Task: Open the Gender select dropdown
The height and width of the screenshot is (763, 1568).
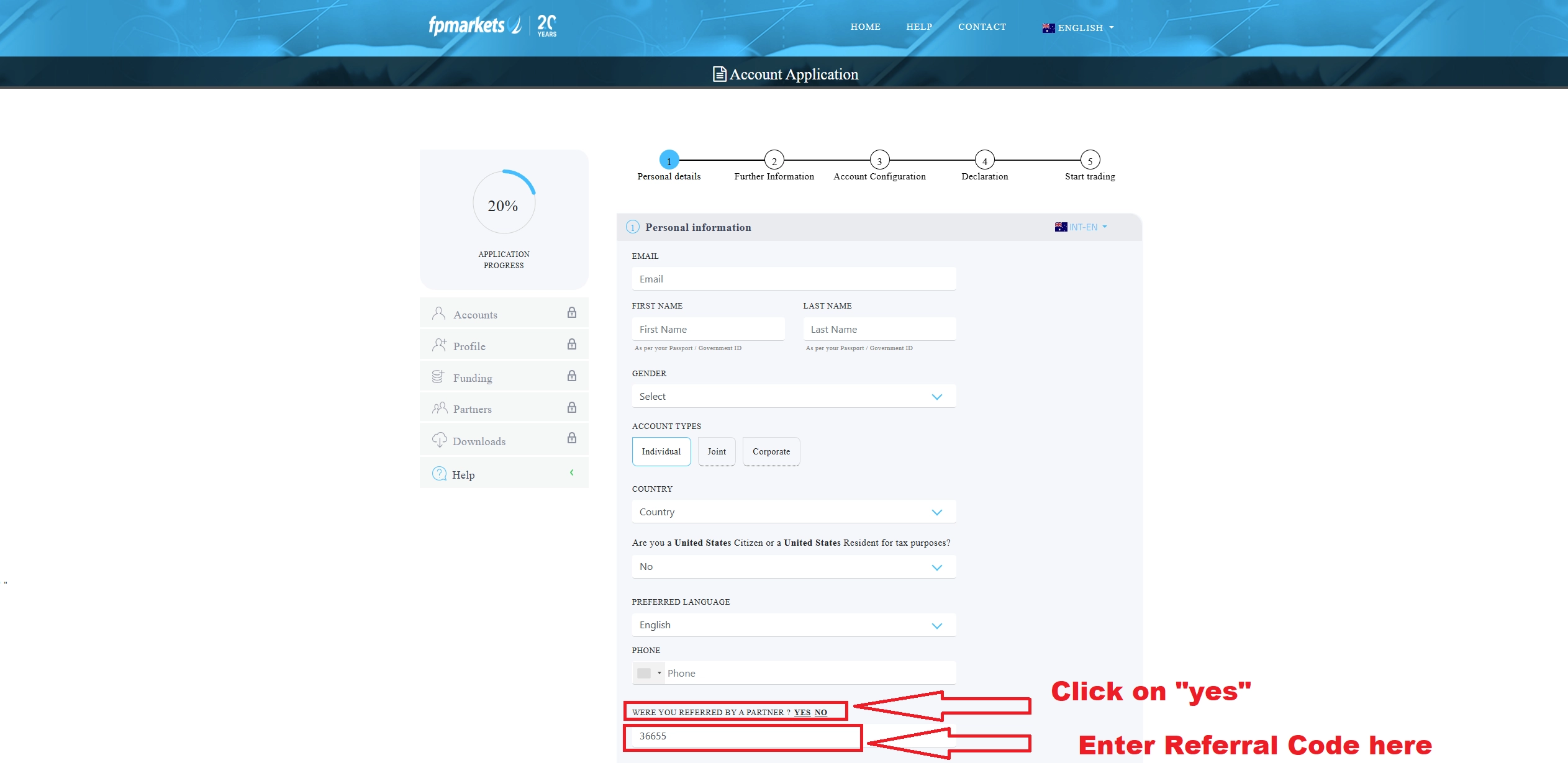Action: point(793,396)
